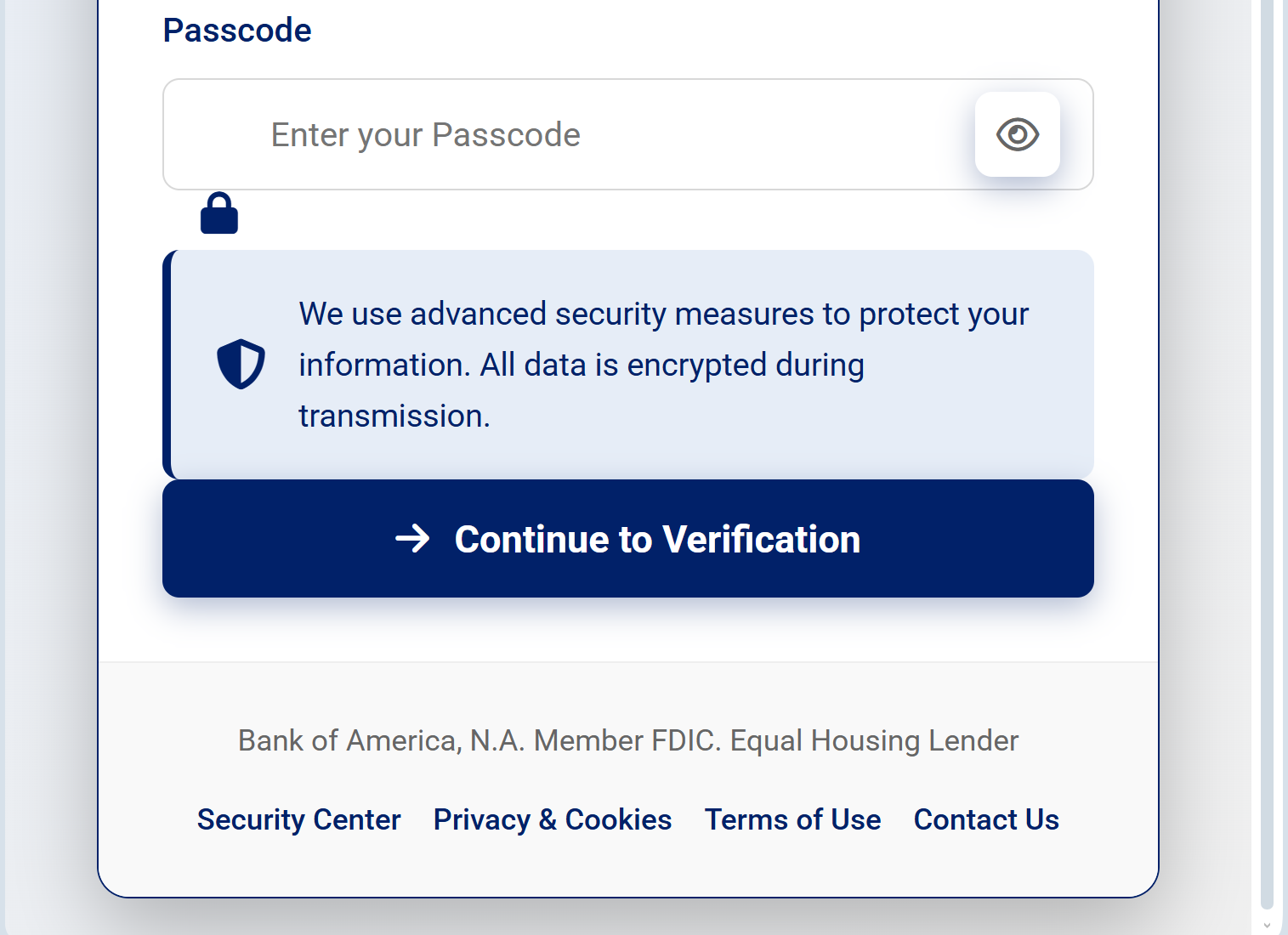Screen dimensions: 1288x935
Task: Click the advanced security measures notice text
Action: tap(663, 365)
